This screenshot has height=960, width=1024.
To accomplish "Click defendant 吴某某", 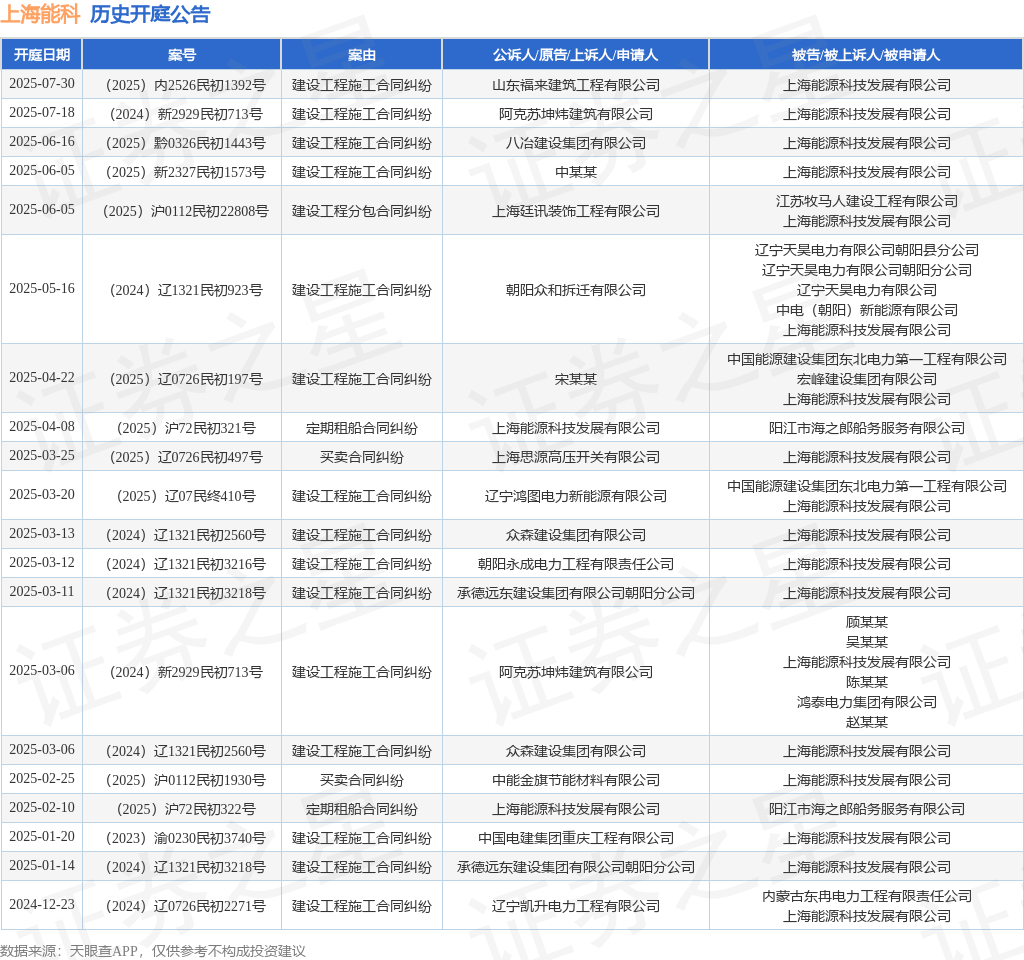I will tap(867, 642).
